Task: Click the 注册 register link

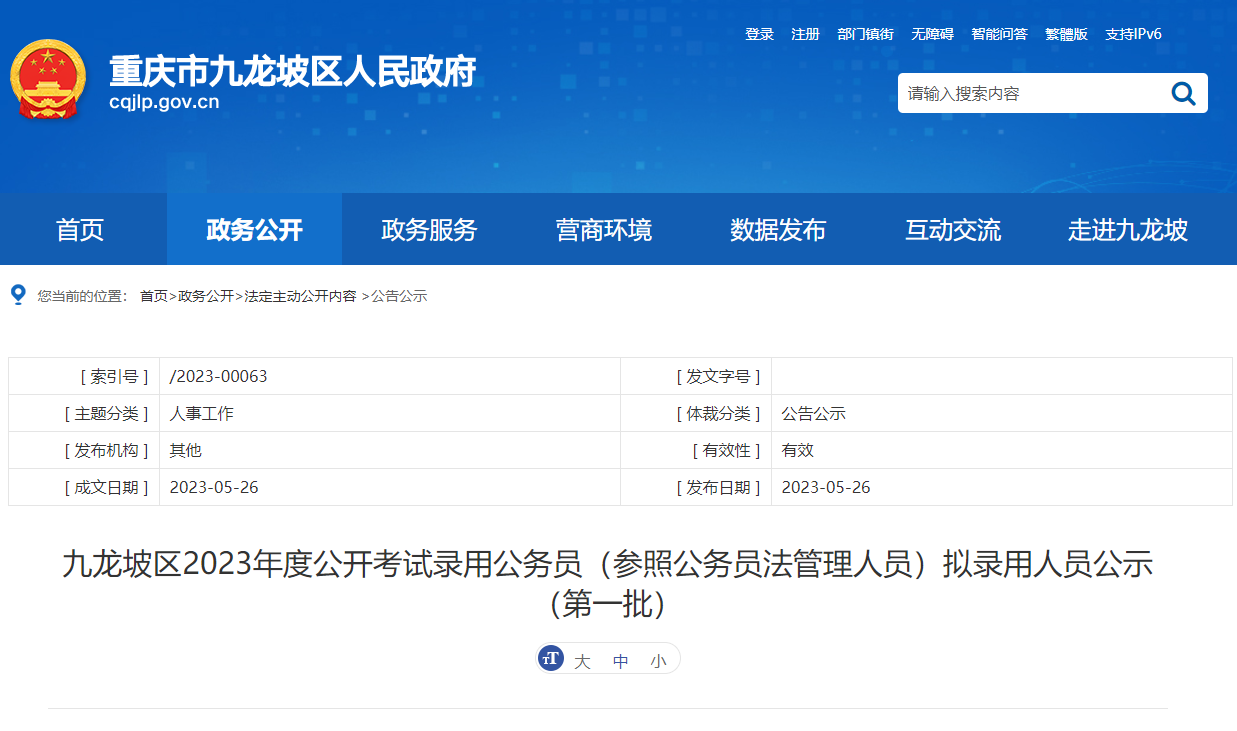Action: [805, 34]
